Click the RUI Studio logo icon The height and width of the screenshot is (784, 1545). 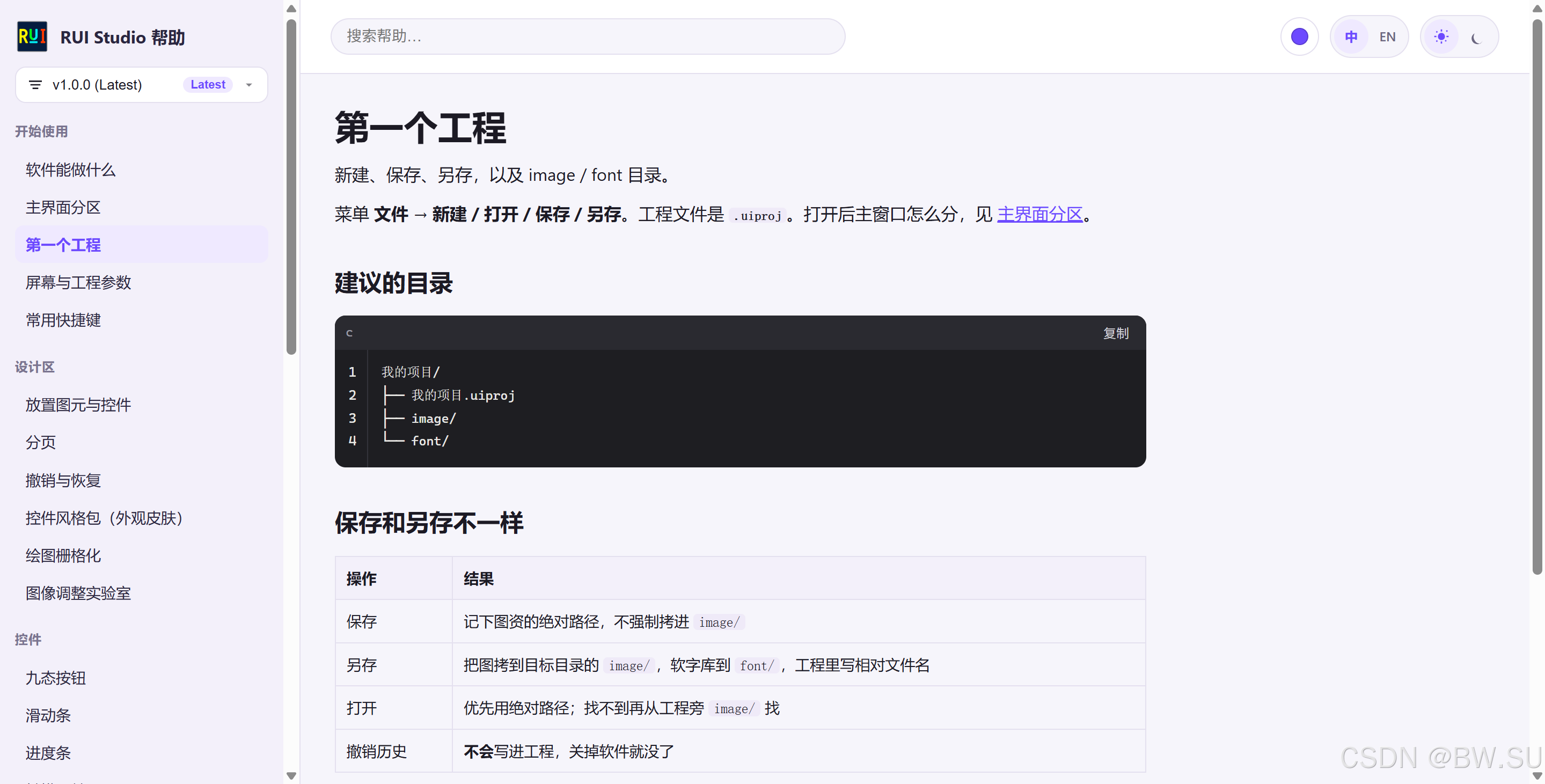coord(32,36)
